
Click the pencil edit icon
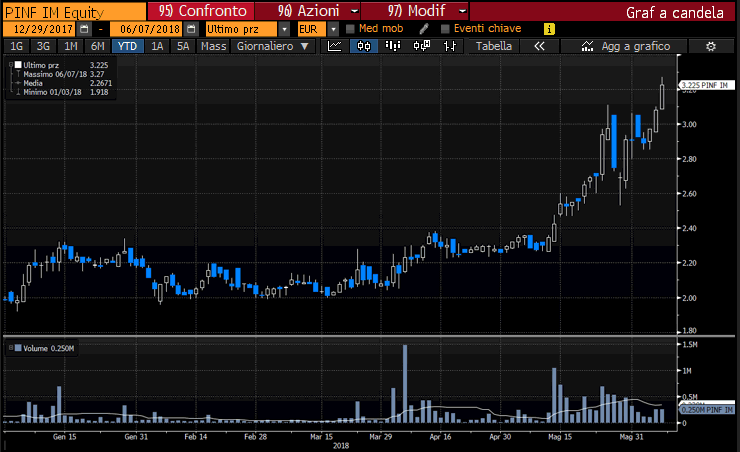coord(424,29)
